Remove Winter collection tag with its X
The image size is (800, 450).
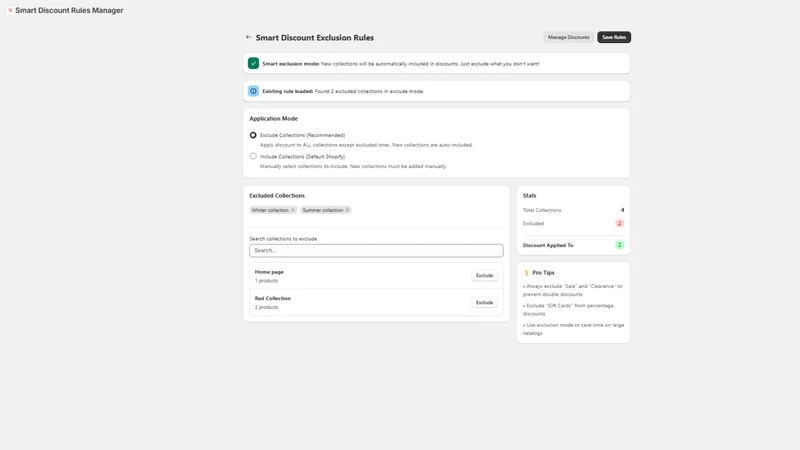[x=293, y=210]
